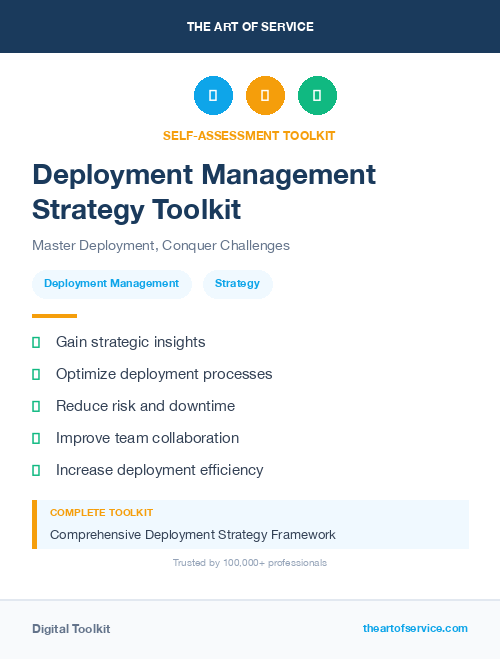Viewport: 500px width, 659px height.
Task: Click the text Optimize deployment processes
Action: coord(164,374)
